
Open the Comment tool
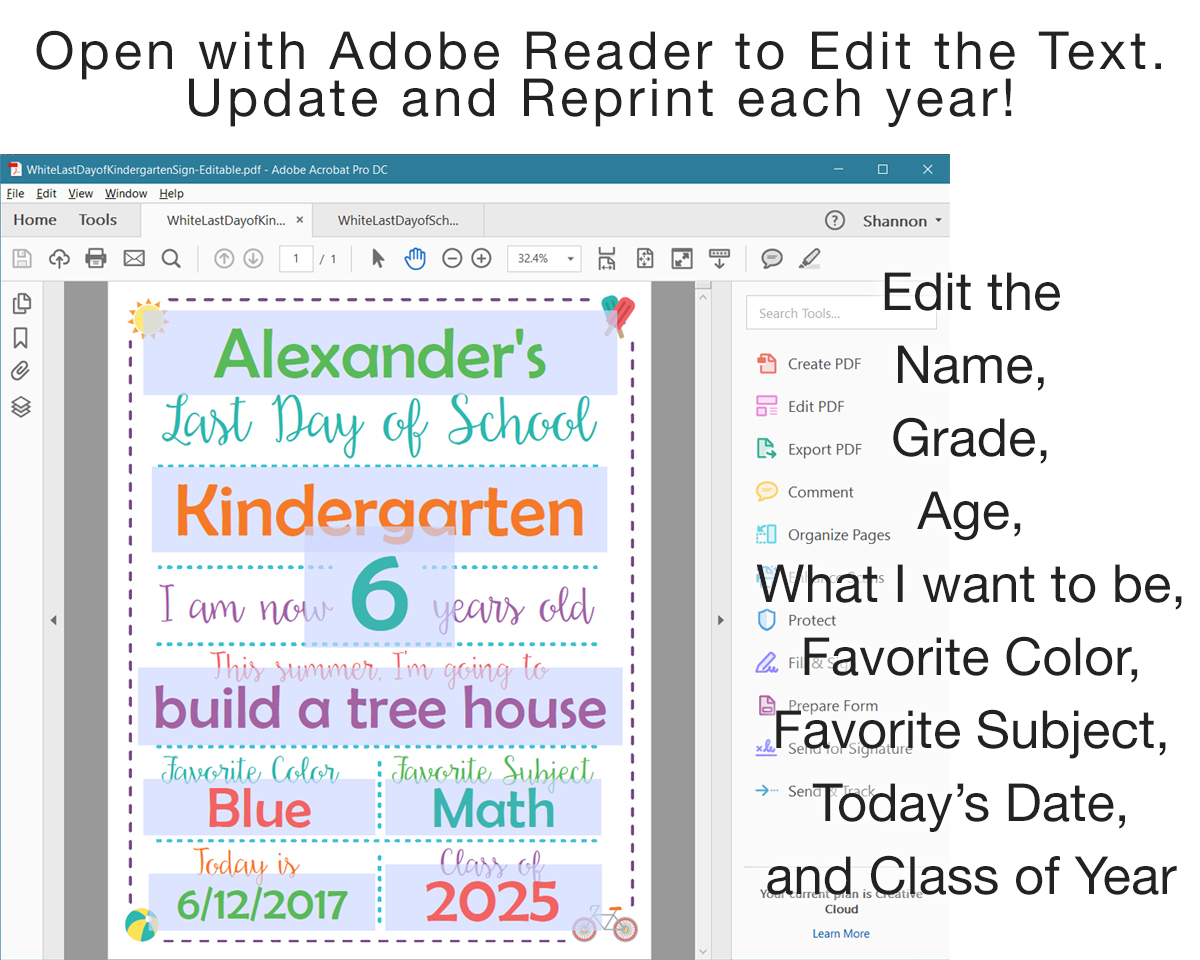pyautogui.click(x=805, y=492)
